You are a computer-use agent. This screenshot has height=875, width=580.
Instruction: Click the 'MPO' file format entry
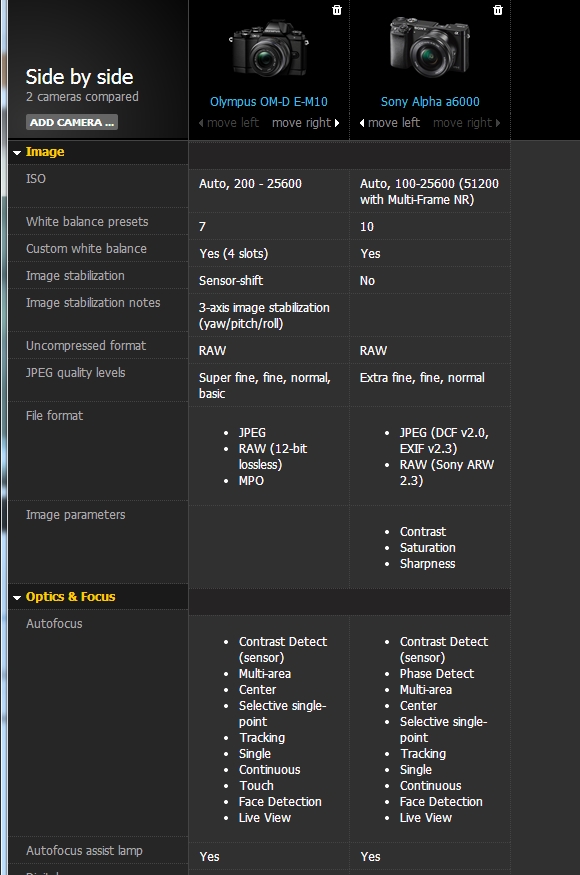(251, 481)
